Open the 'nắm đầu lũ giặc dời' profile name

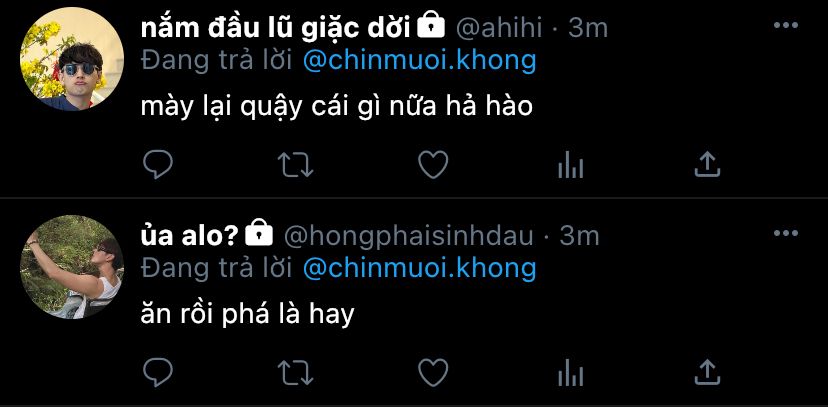coord(276,29)
